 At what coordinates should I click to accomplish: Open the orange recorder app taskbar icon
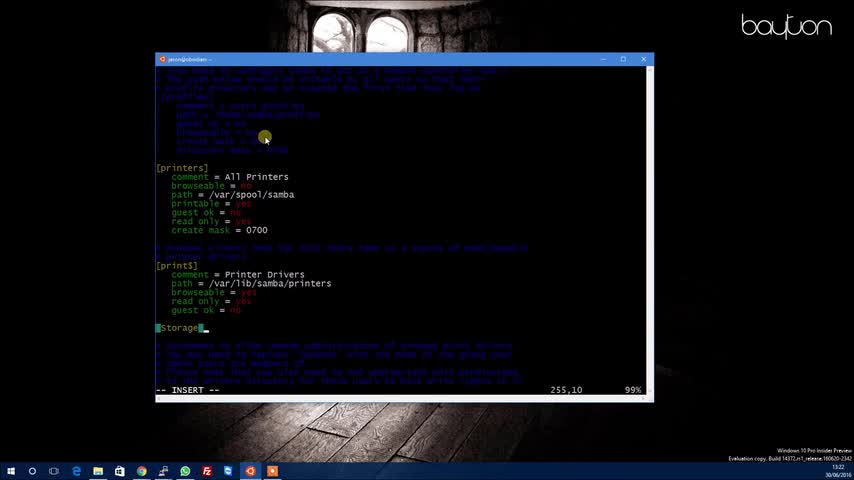pyautogui.click(x=272, y=471)
